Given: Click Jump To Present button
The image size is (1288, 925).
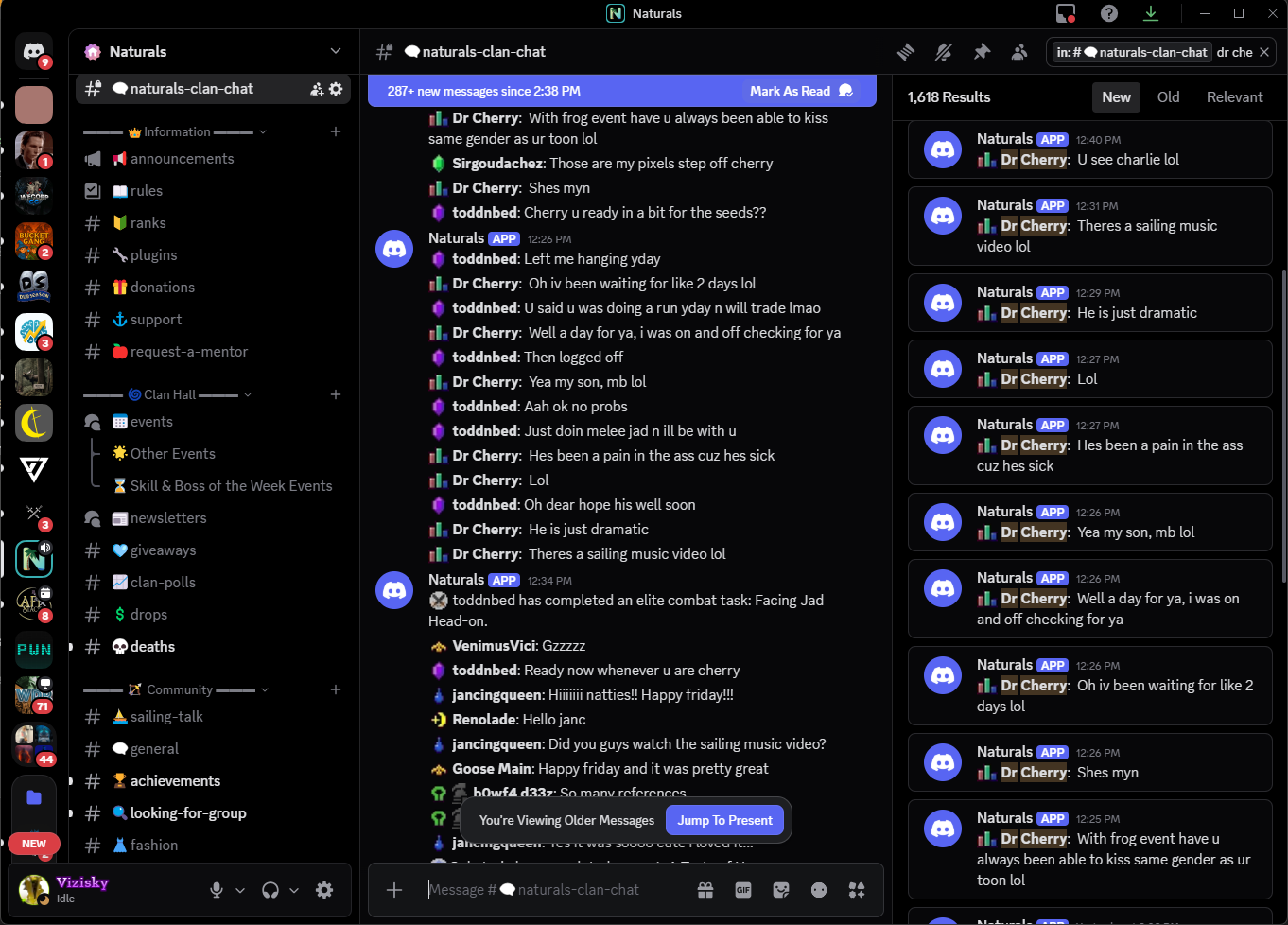Looking at the screenshot, I should coord(724,821).
